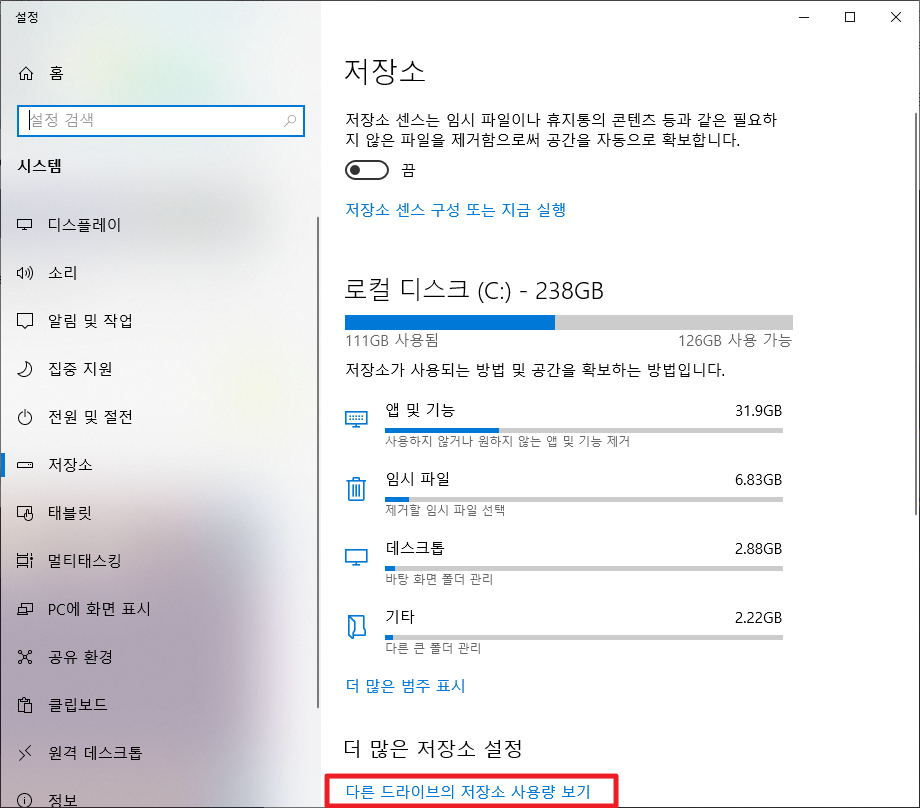This screenshot has width=920, height=808.
Task: Open 소리 settings page
Action: tap(63, 273)
